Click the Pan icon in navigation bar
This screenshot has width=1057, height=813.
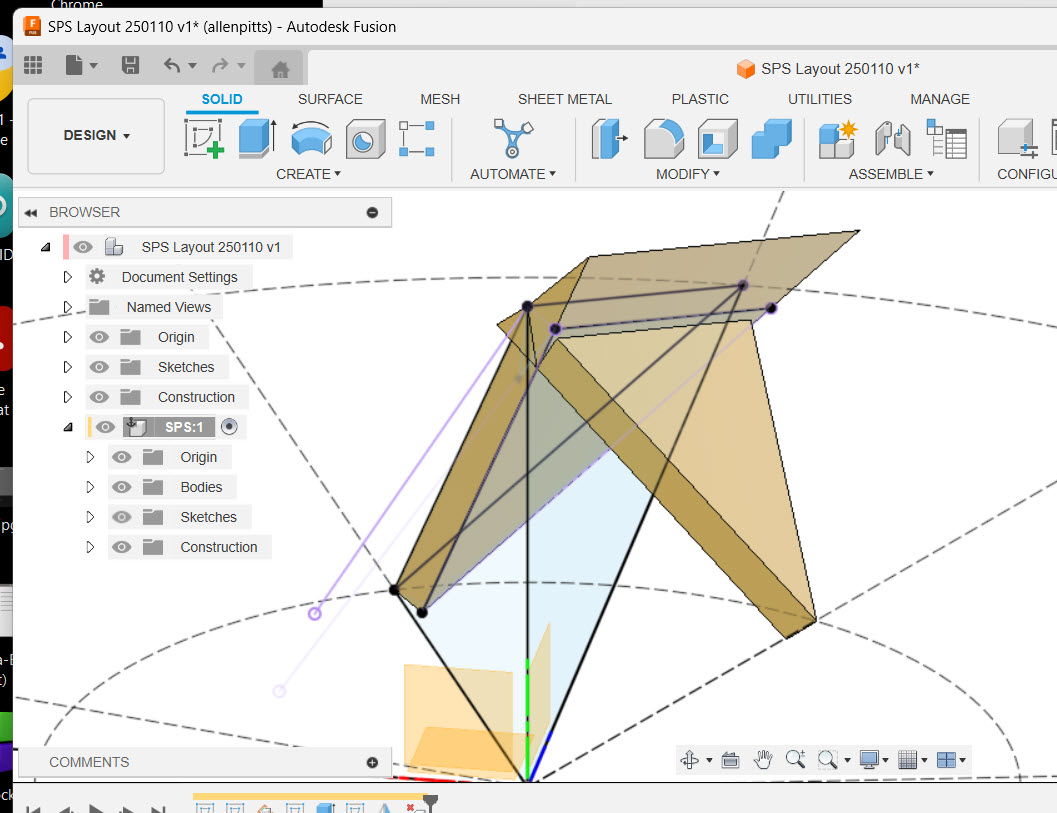(x=761, y=760)
